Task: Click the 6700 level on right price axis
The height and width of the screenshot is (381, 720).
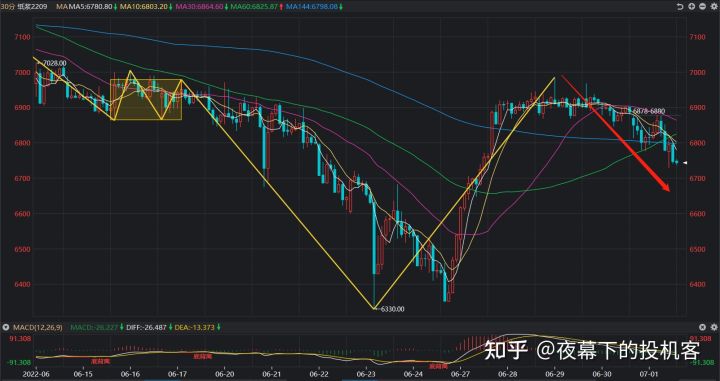Action: 697,179
